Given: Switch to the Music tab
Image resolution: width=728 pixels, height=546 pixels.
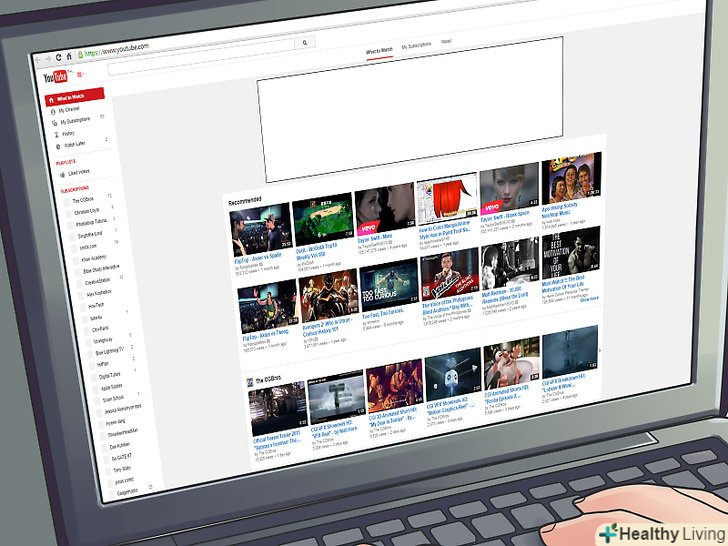Looking at the screenshot, I should (x=446, y=42).
